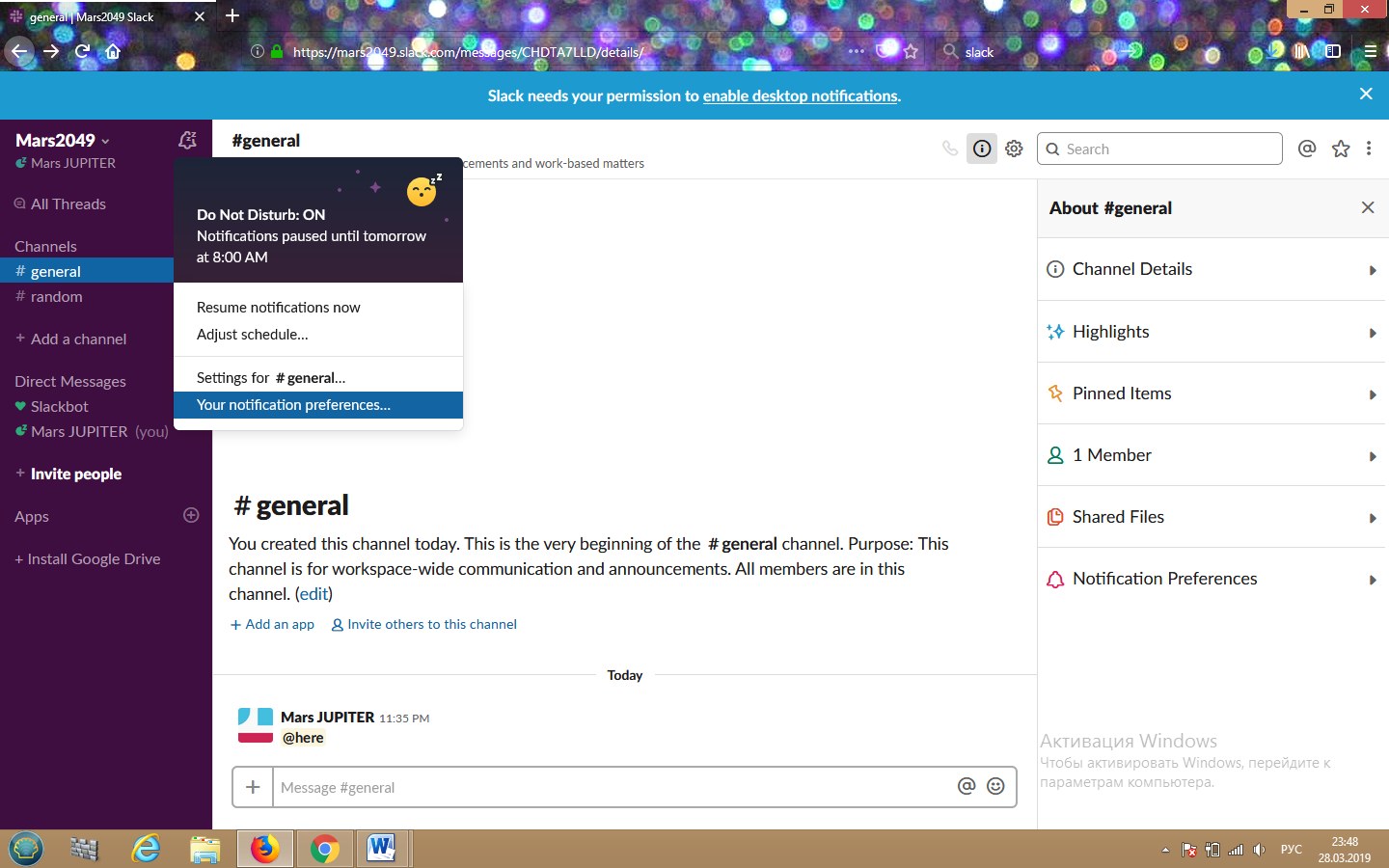Open Chrome from taskbar
The image size is (1389, 868).
[324, 849]
